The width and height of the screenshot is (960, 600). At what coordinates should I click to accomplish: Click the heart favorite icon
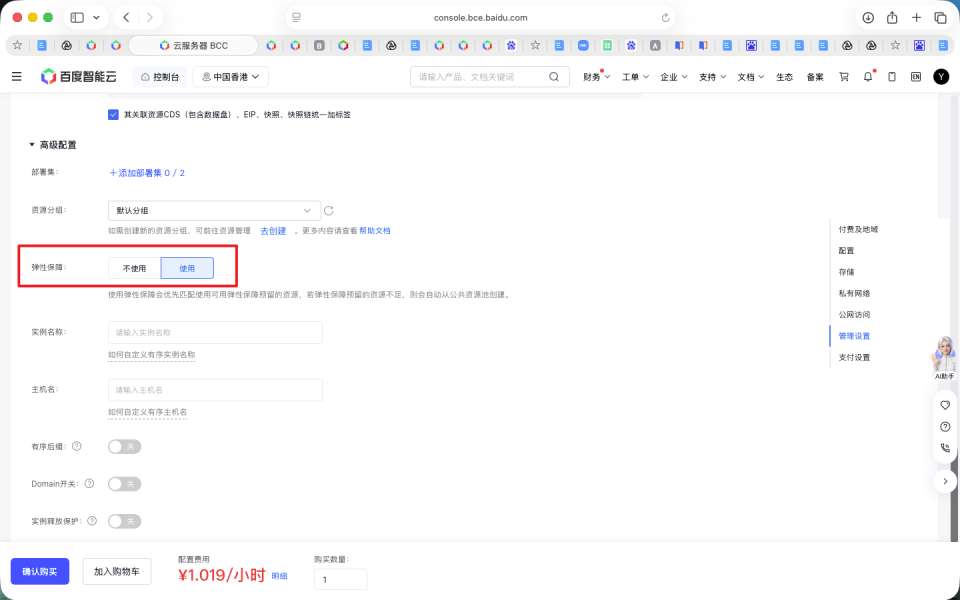pyautogui.click(x=945, y=405)
